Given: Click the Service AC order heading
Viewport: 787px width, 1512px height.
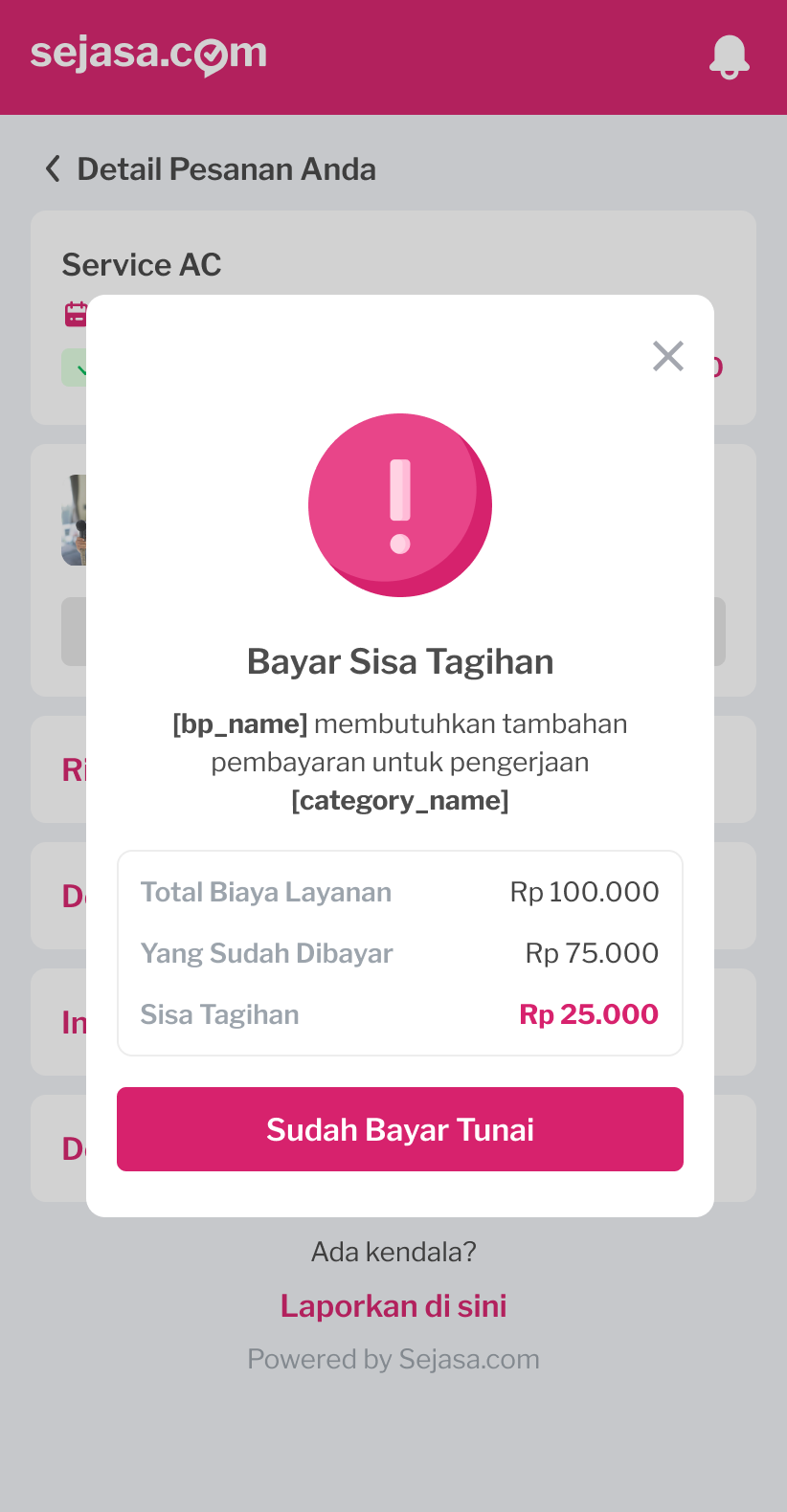Looking at the screenshot, I should pos(142,264).
